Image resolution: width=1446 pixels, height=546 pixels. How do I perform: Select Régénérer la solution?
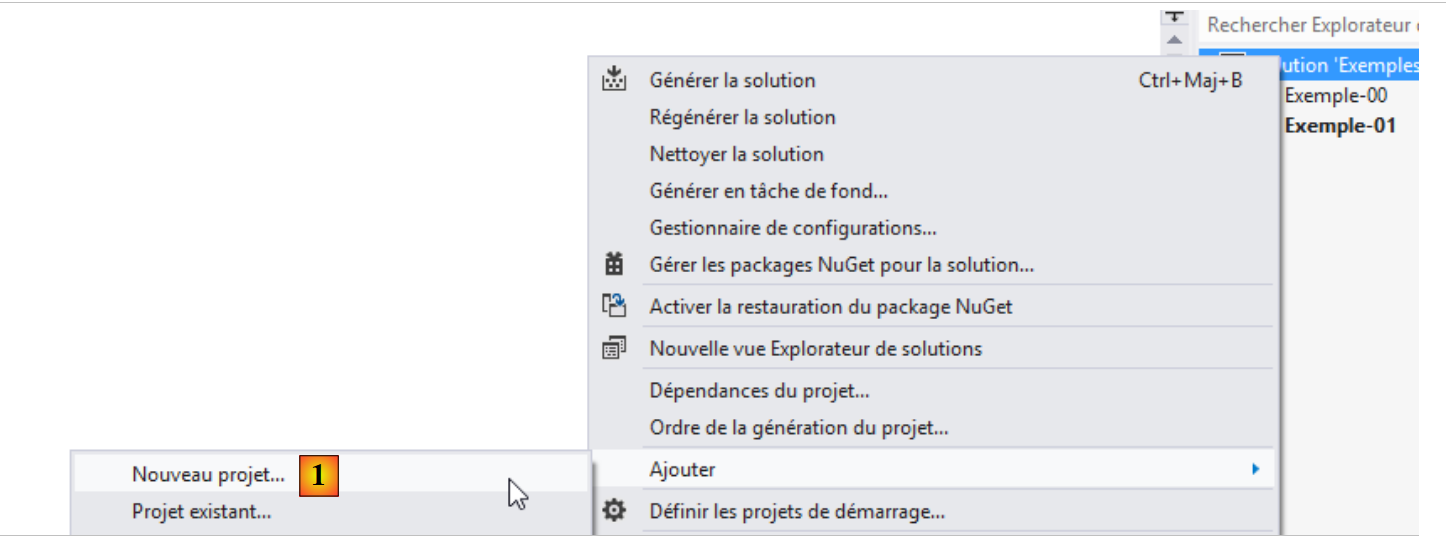tap(742, 117)
